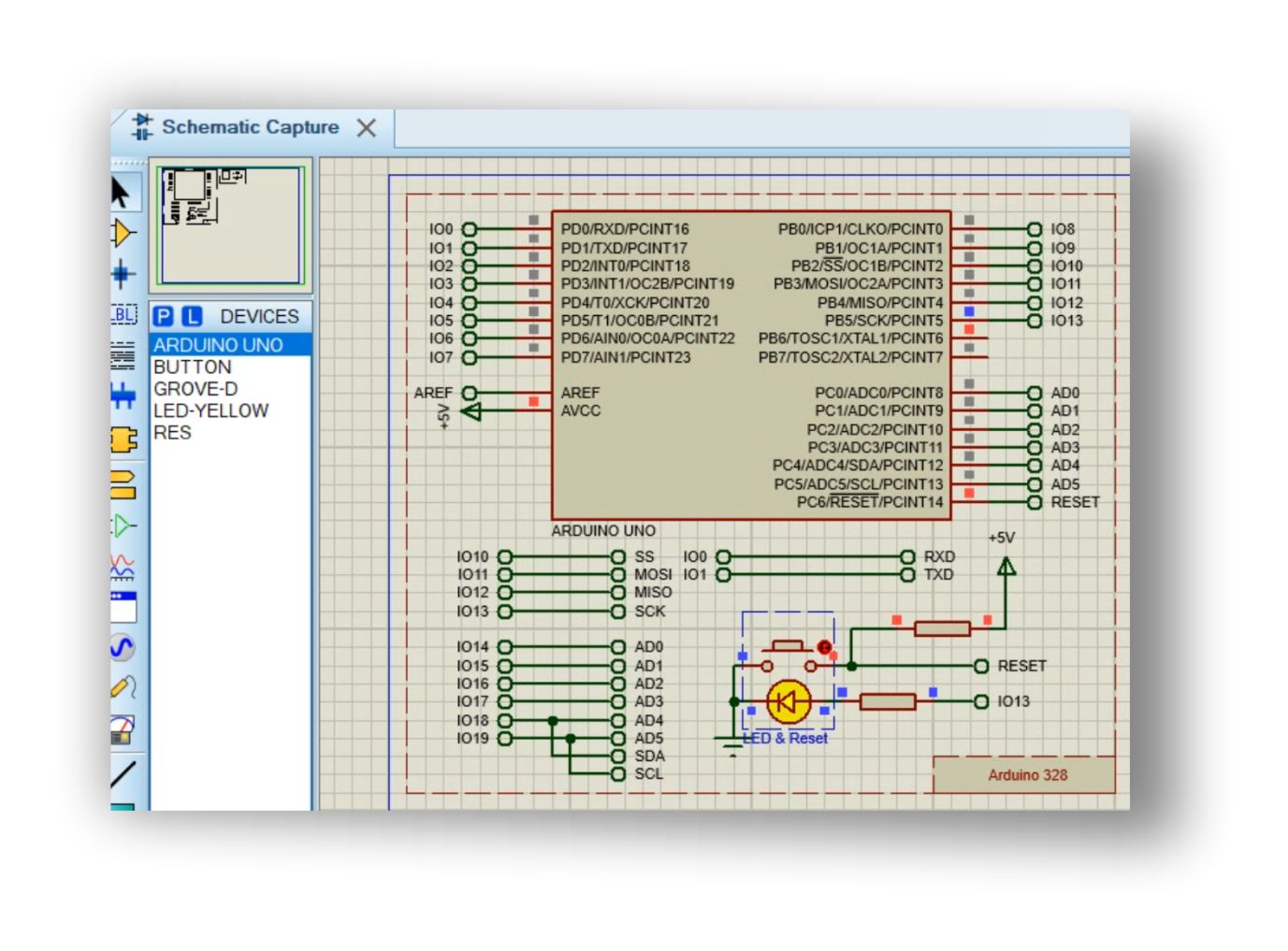Click the DEVICES selector header
Image resolution: width=1288 pixels, height=951 pixels.
pos(259,317)
